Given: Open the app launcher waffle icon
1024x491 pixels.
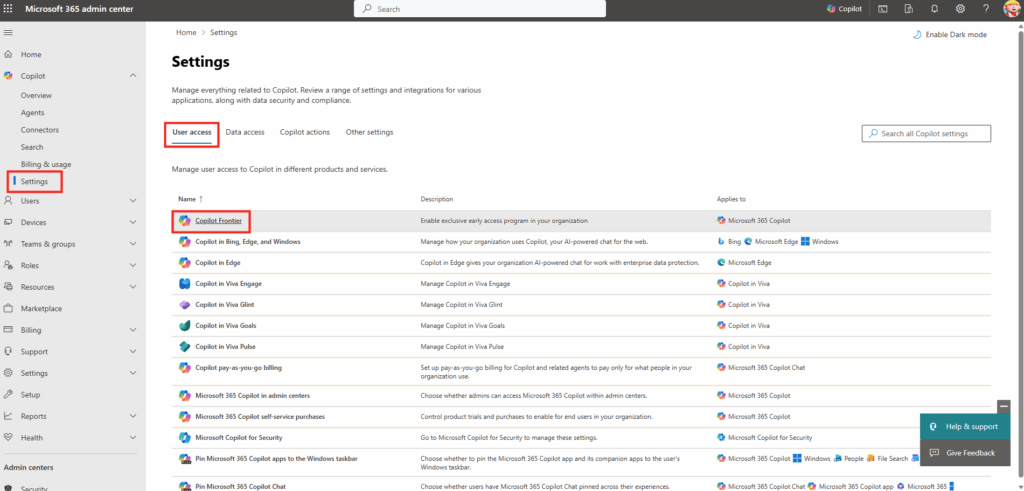Looking at the screenshot, I should click(x=9, y=9).
